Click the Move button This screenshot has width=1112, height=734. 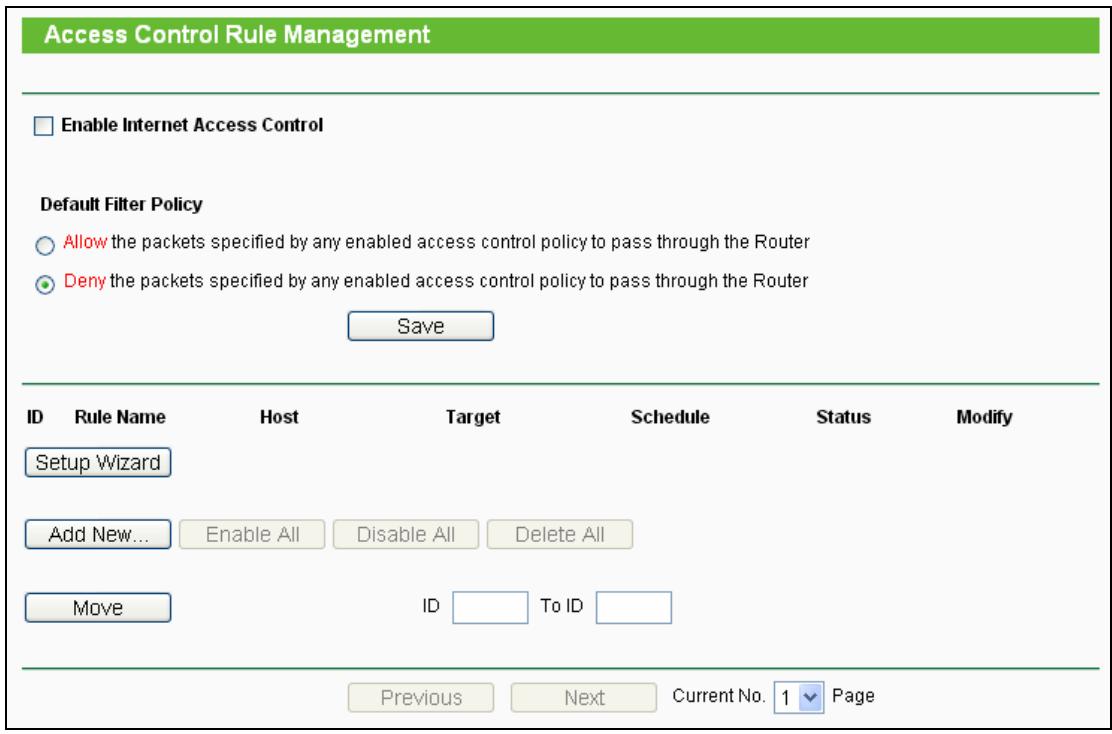[98, 608]
